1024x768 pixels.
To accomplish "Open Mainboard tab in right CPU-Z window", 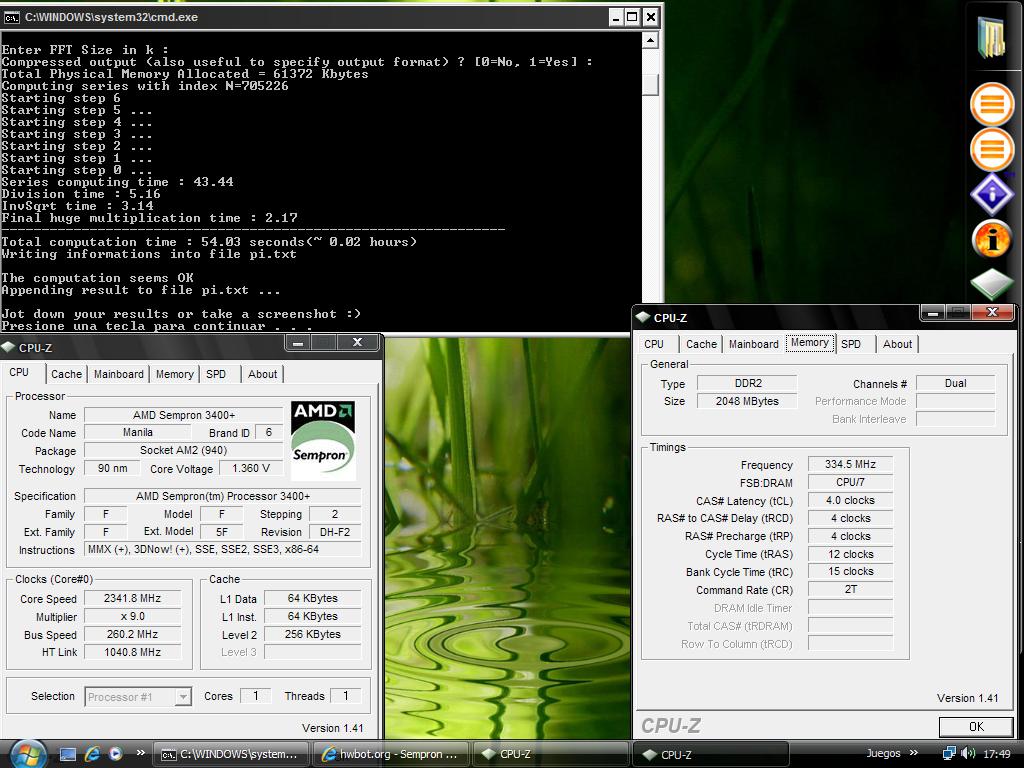I will point(754,344).
